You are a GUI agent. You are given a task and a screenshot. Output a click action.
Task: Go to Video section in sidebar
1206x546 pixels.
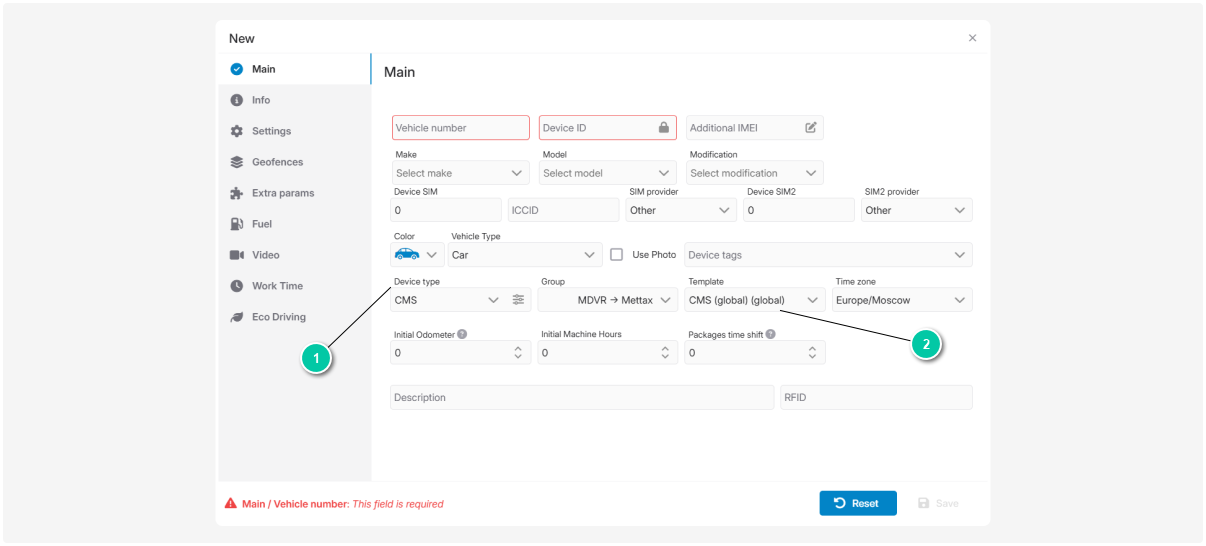click(265, 255)
